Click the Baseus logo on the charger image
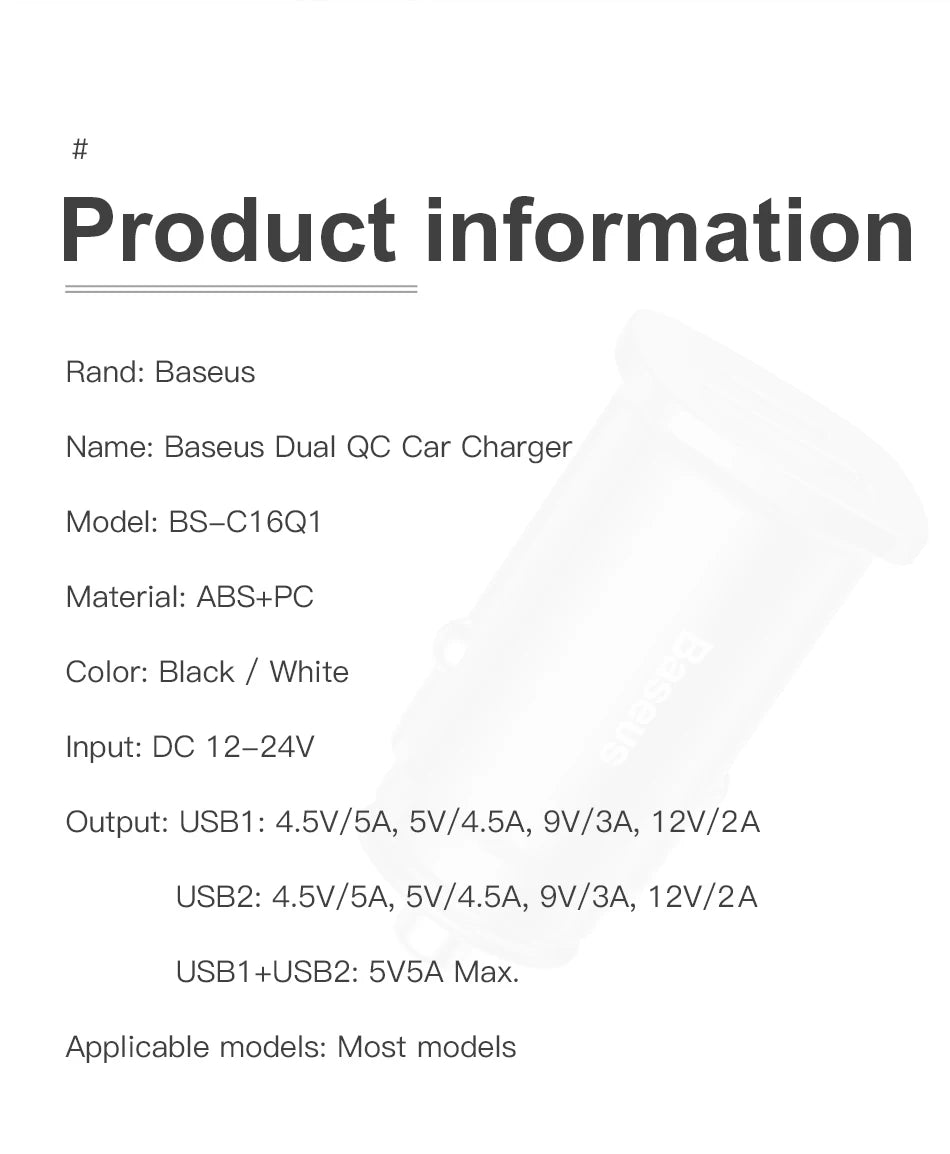 pos(656,702)
